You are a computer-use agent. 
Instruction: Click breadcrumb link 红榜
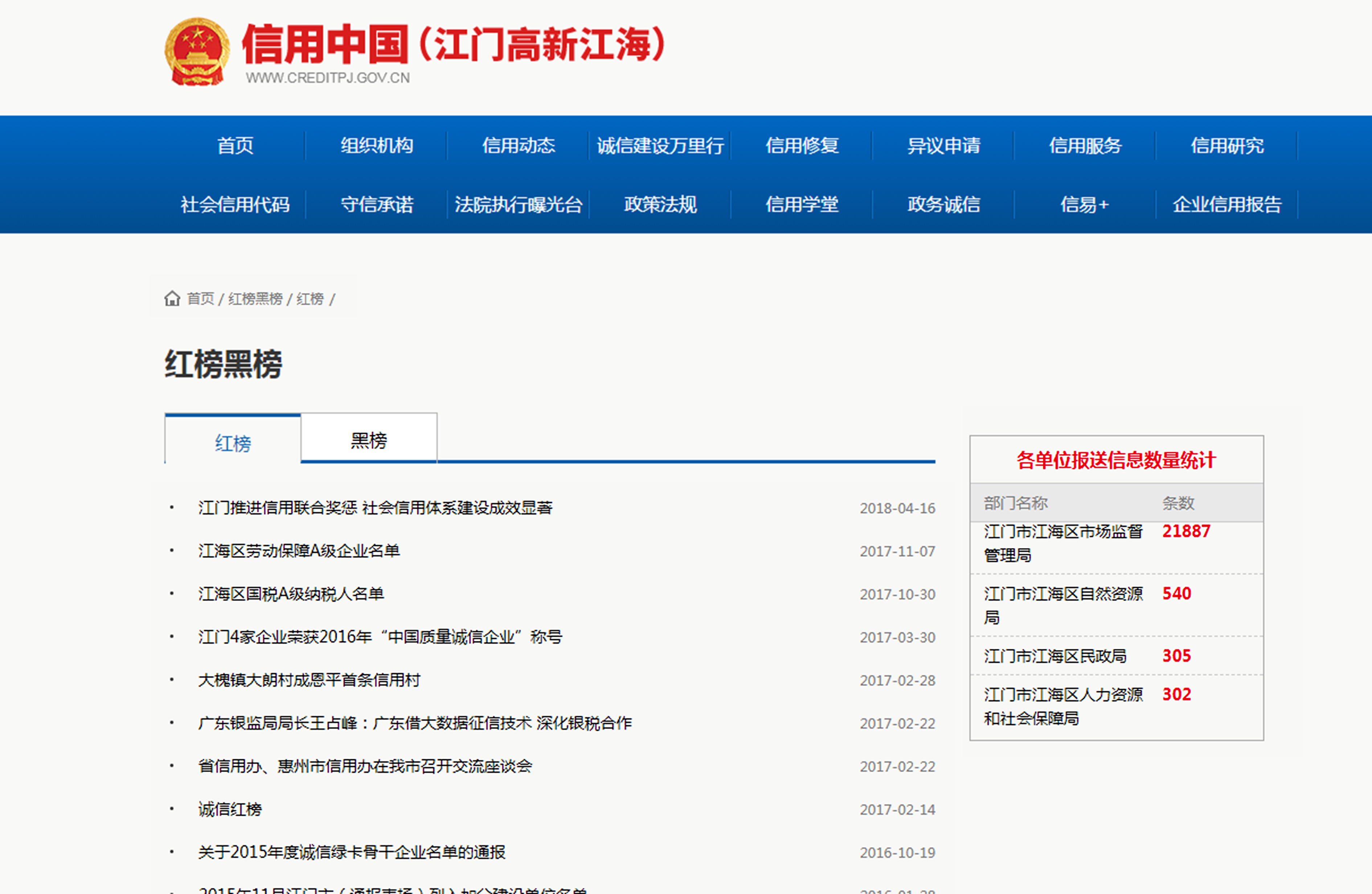310,298
